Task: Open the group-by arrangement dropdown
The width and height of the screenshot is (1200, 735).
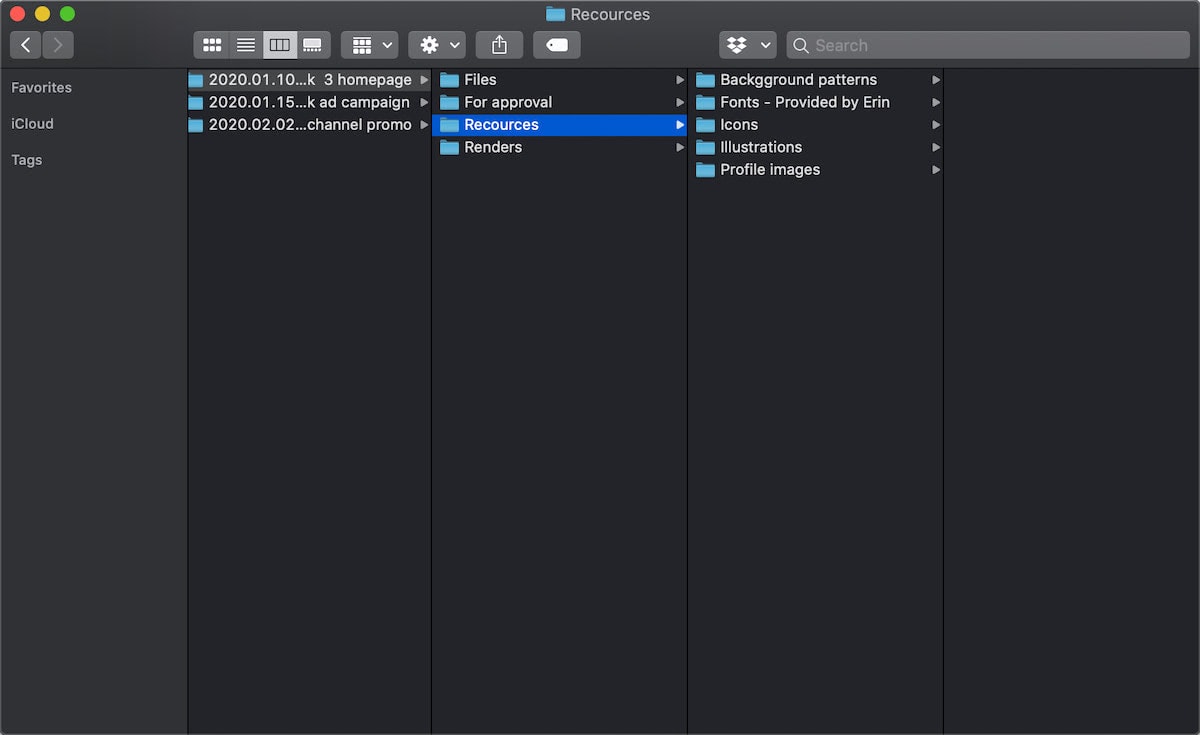Action: pyautogui.click(x=370, y=45)
